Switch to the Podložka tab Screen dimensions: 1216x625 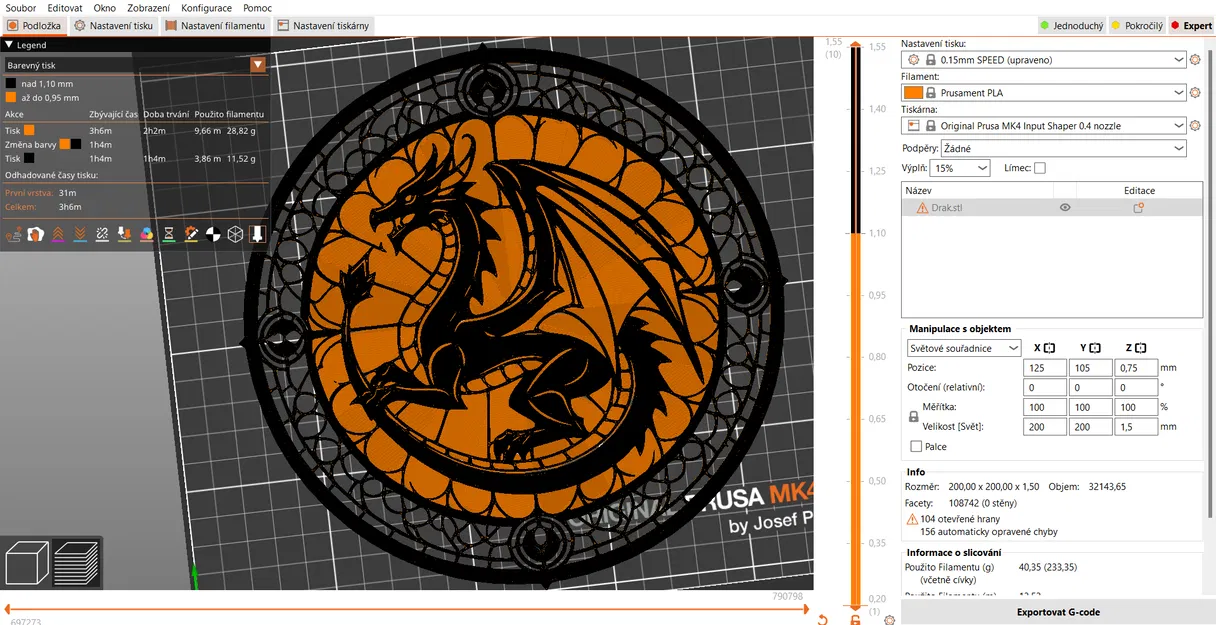[34, 25]
